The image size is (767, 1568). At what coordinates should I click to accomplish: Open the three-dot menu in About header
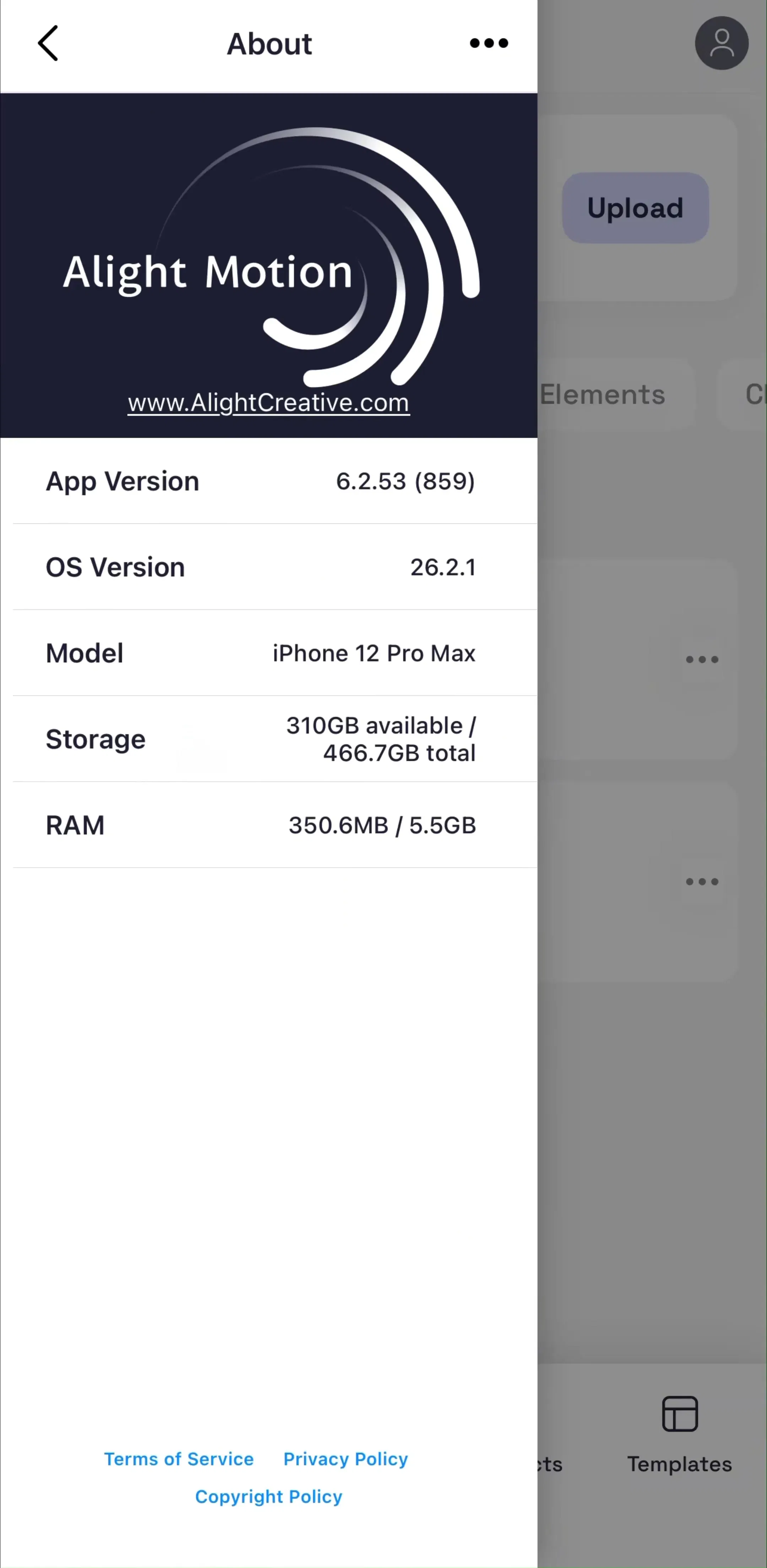(x=488, y=43)
